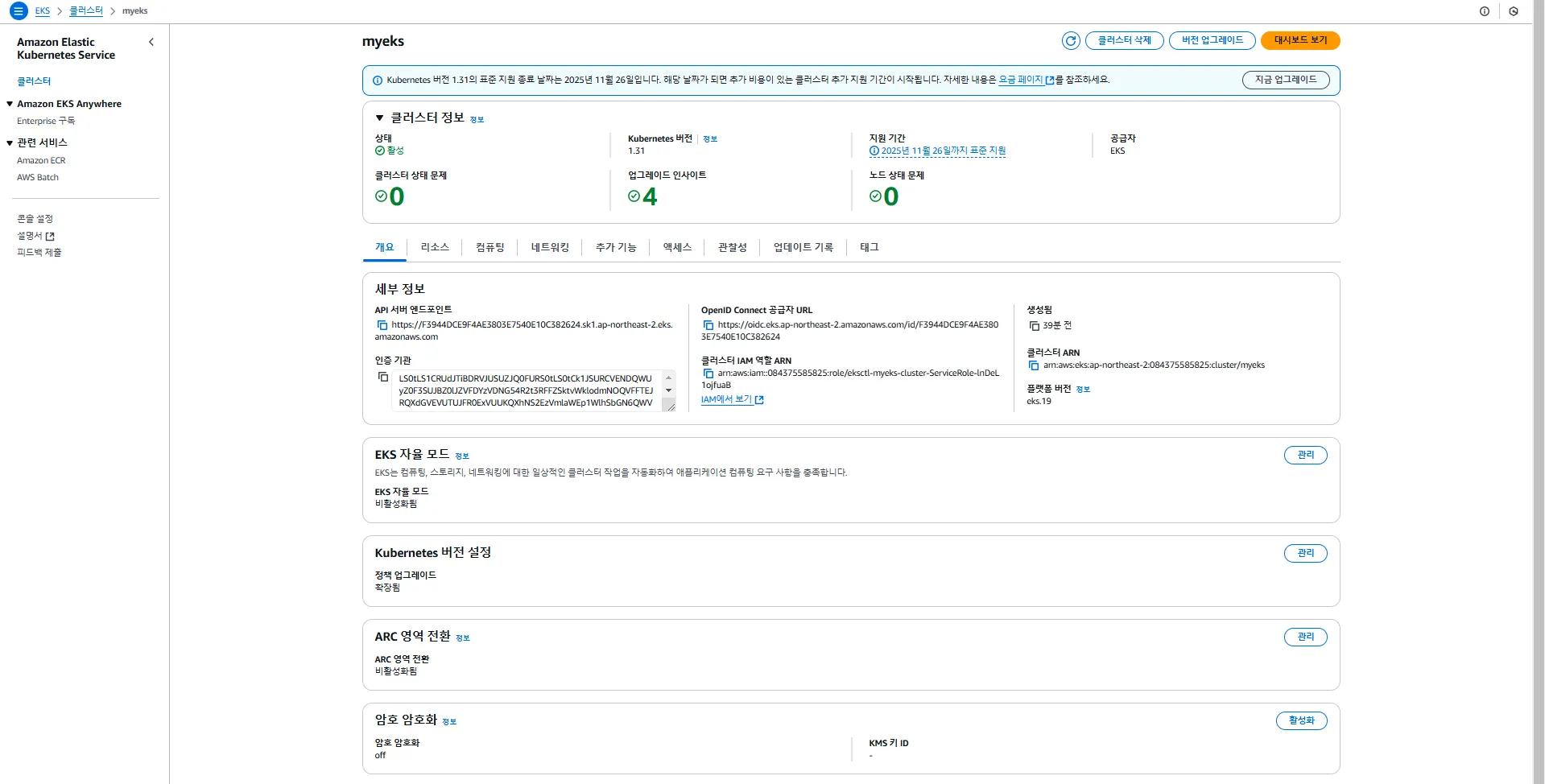Go to 클러스터 in the breadcrumb
This screenshot has width=1545, height=784.
86,11
